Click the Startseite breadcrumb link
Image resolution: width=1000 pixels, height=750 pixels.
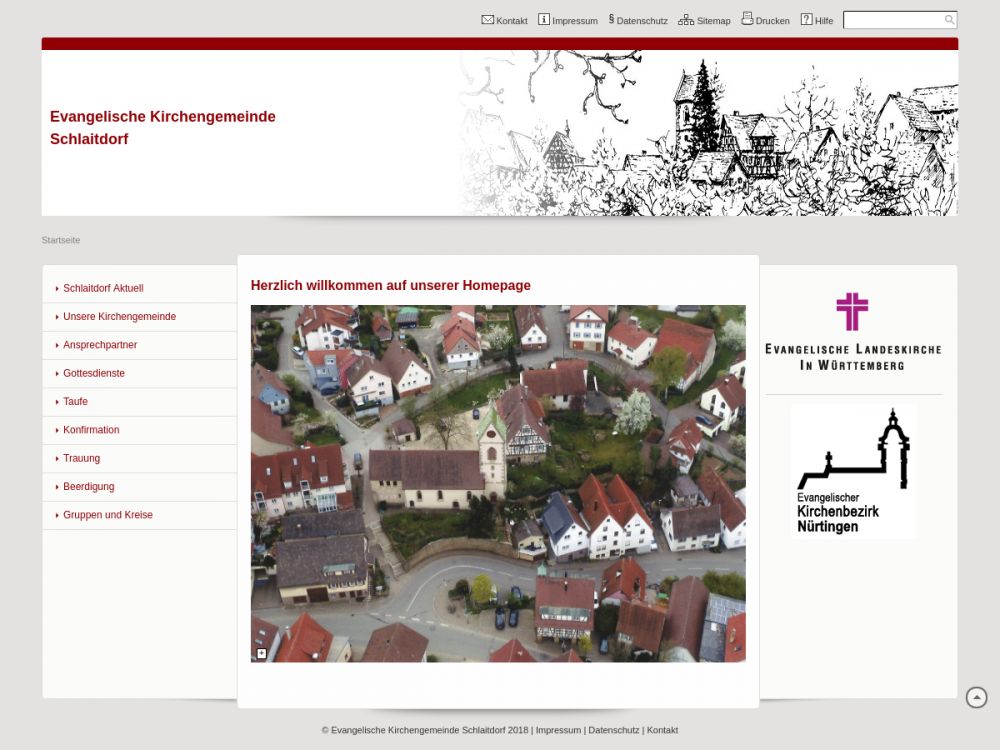(61, 240)
